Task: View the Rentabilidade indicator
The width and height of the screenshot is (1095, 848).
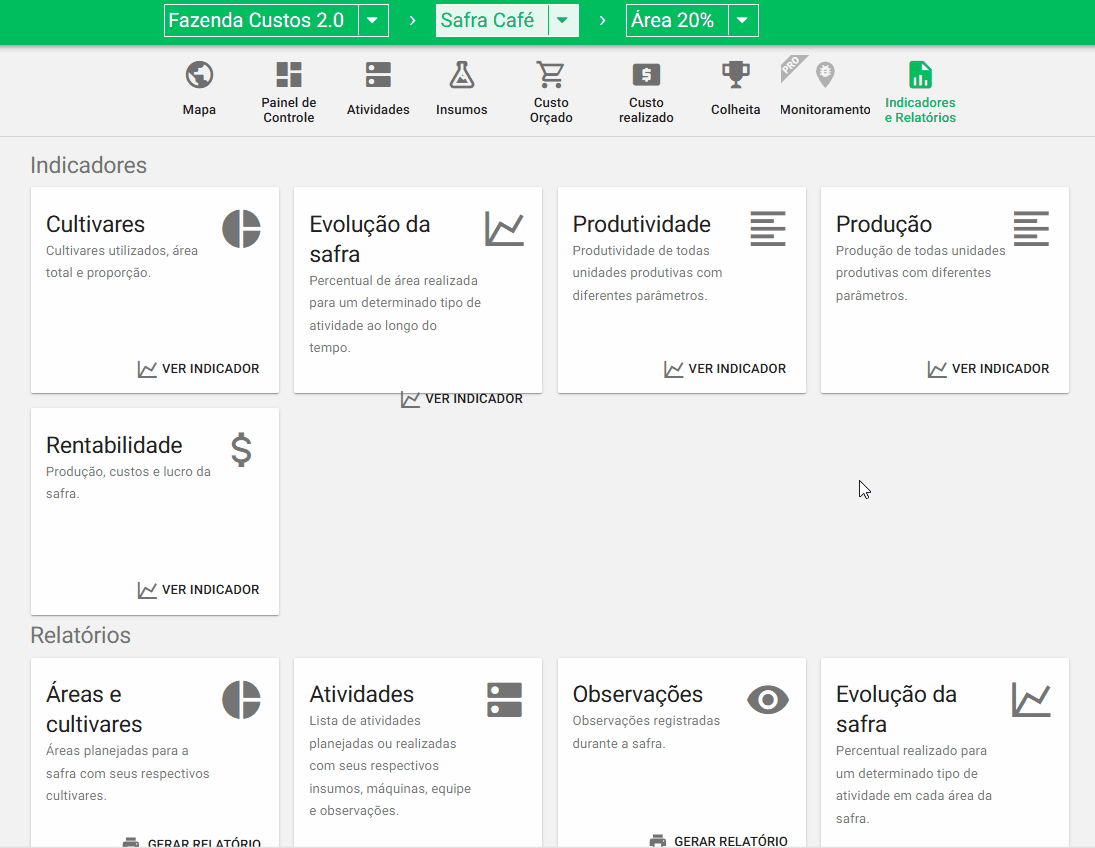Action: click(199, 590)
